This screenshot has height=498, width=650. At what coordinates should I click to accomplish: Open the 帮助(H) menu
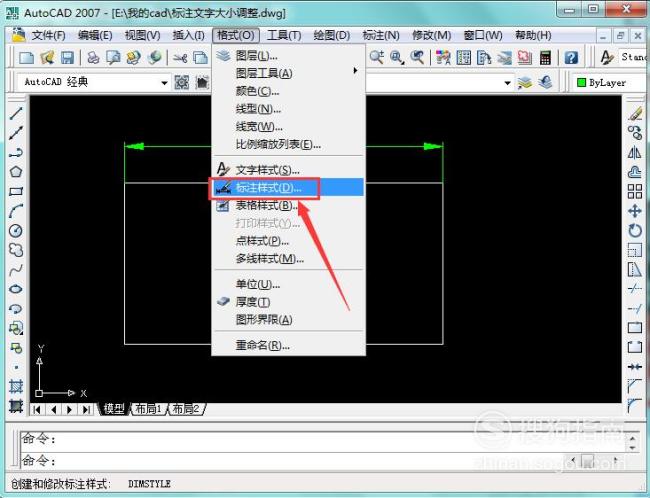tap(533, 36)
